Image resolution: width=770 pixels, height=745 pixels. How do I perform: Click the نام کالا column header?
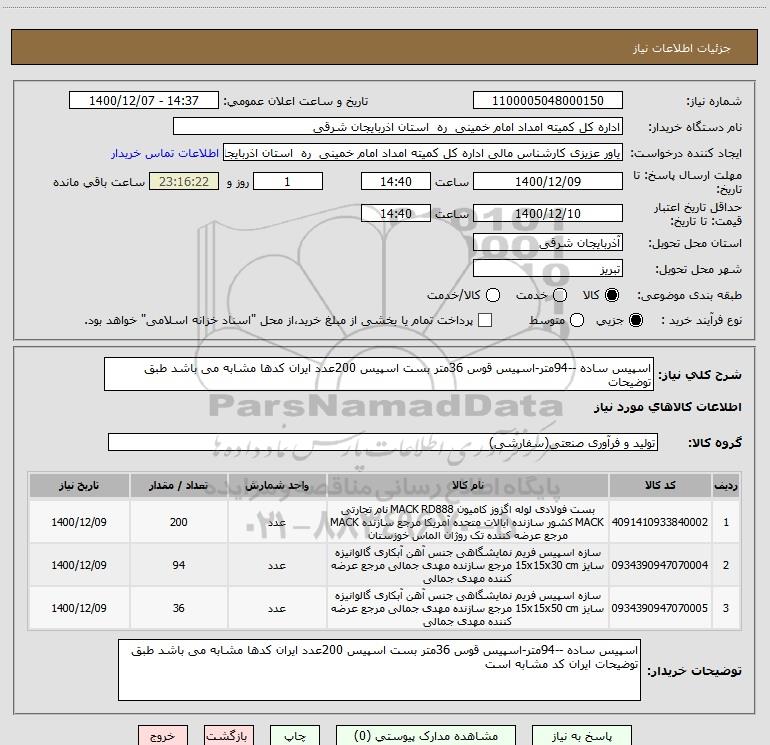coord(468,485)
